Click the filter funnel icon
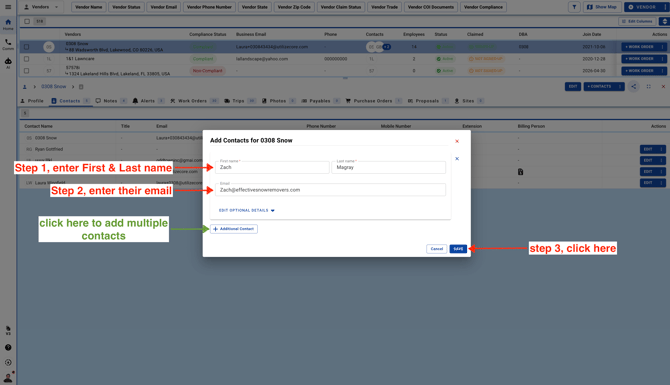Image resolution: width=670 pixels, height=385 pixels. [x=574, y=7]
